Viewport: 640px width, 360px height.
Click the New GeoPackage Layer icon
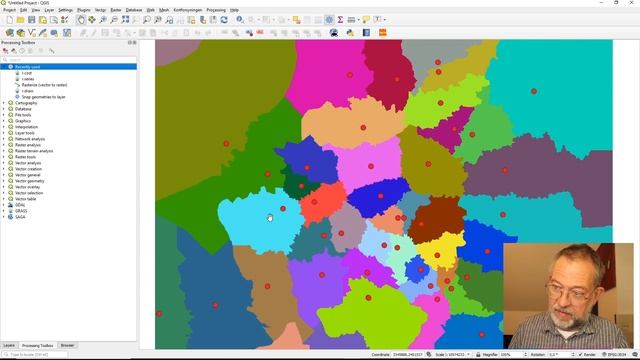(x=20, y=33)
